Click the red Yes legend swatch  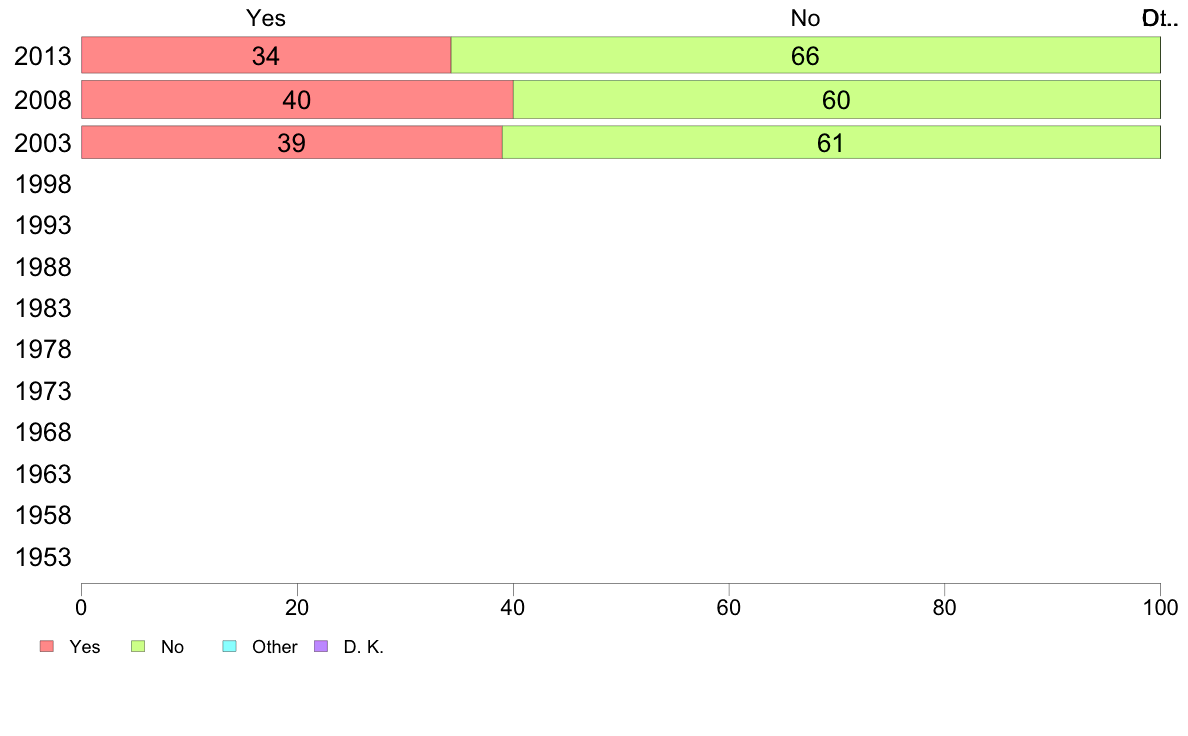pos(47,646)
